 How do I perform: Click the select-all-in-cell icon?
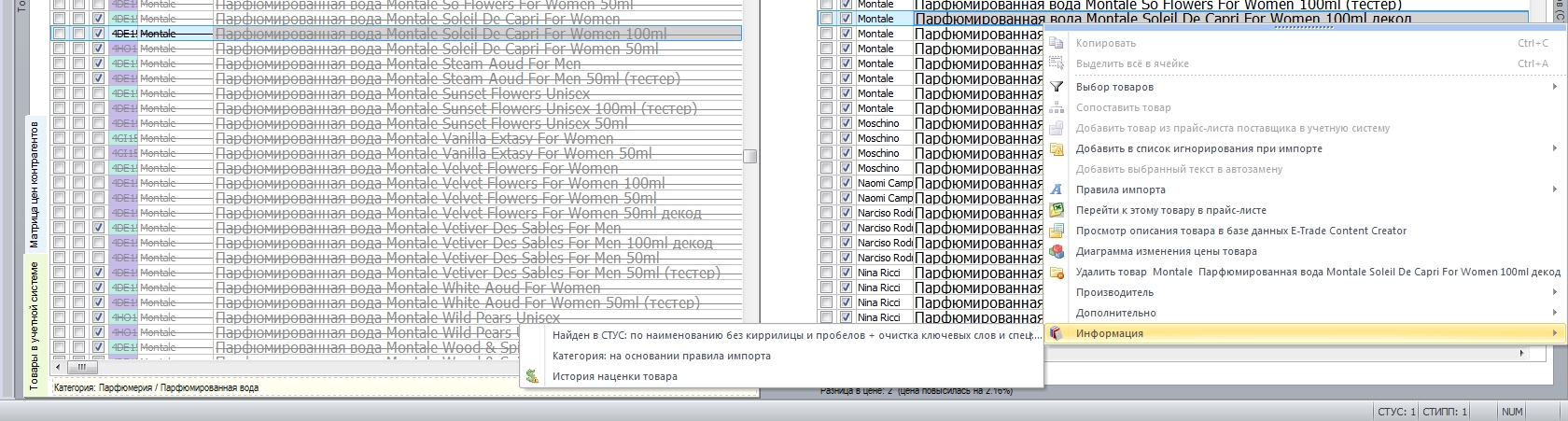tap(1057, 63)
